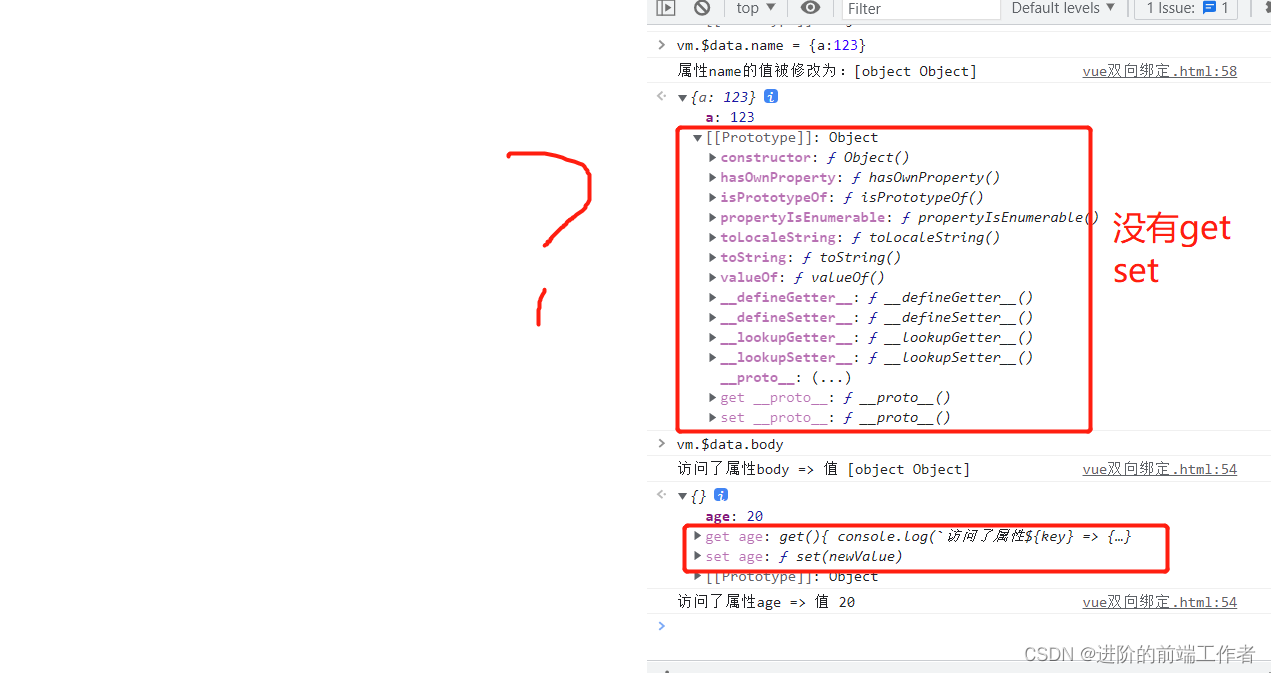Expand the constructor: ƒ Object() entry
The width and height of the screenshot is (1271, 673).
tap(712, 158)
